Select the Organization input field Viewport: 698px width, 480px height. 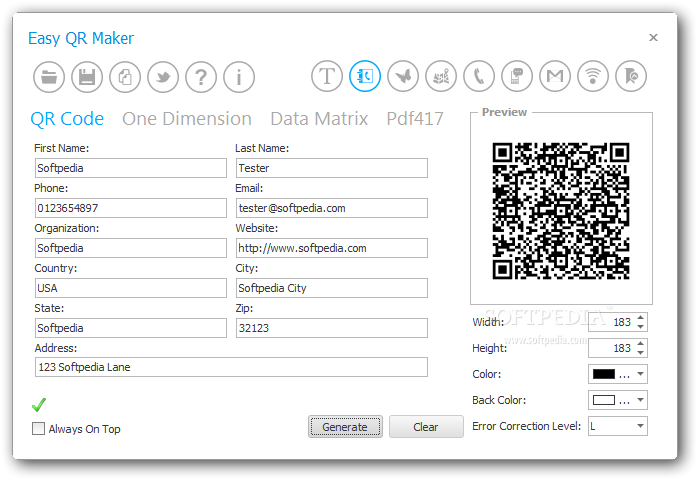(x=131, y=248)
